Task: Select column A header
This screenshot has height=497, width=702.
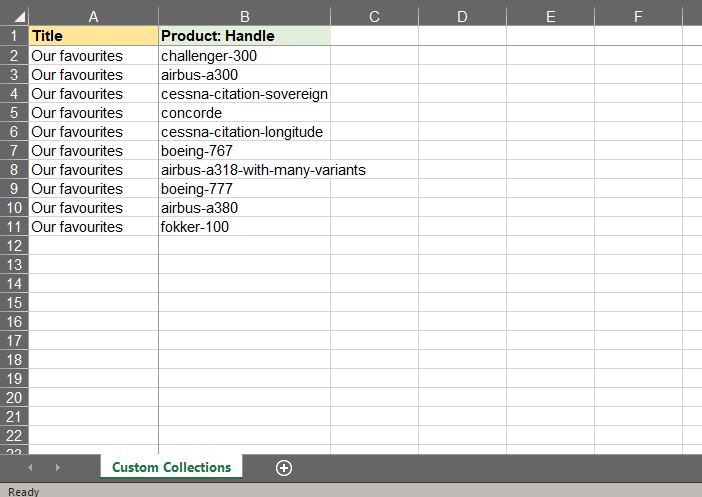Action: pos(94,16)
